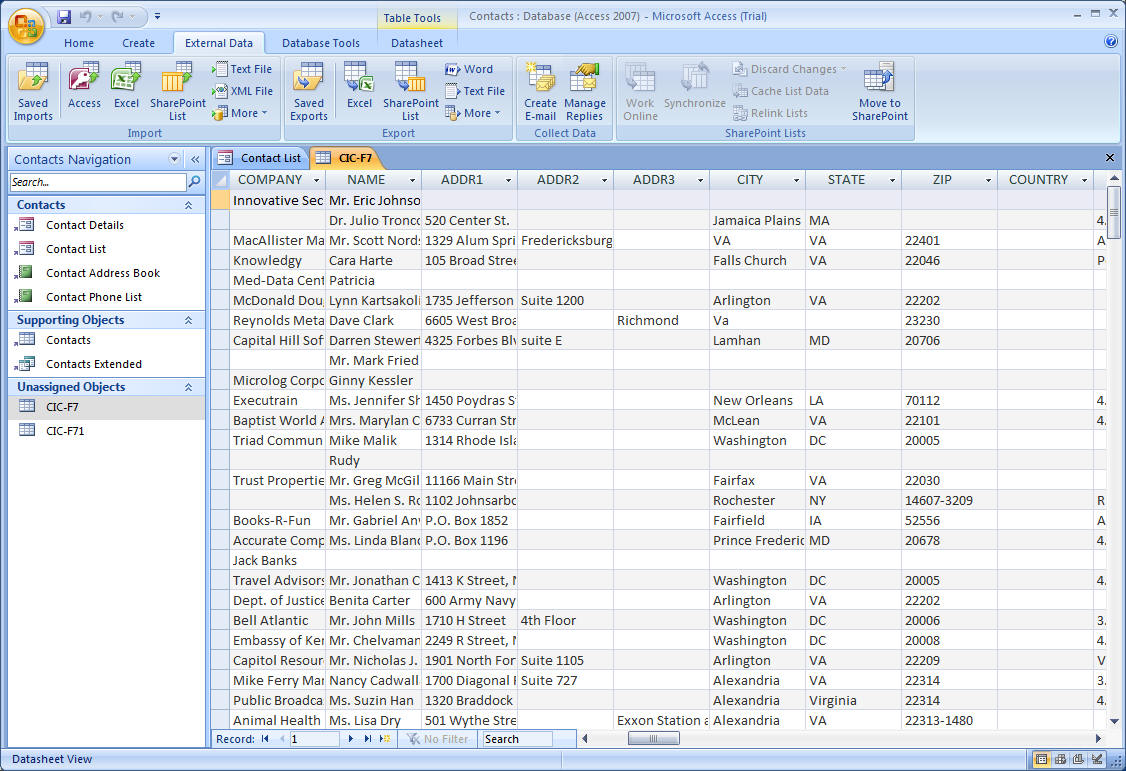This screenshot has width=1126, height=771.
Task: Export to Excel icon in Export group
Action: point(359,86)
